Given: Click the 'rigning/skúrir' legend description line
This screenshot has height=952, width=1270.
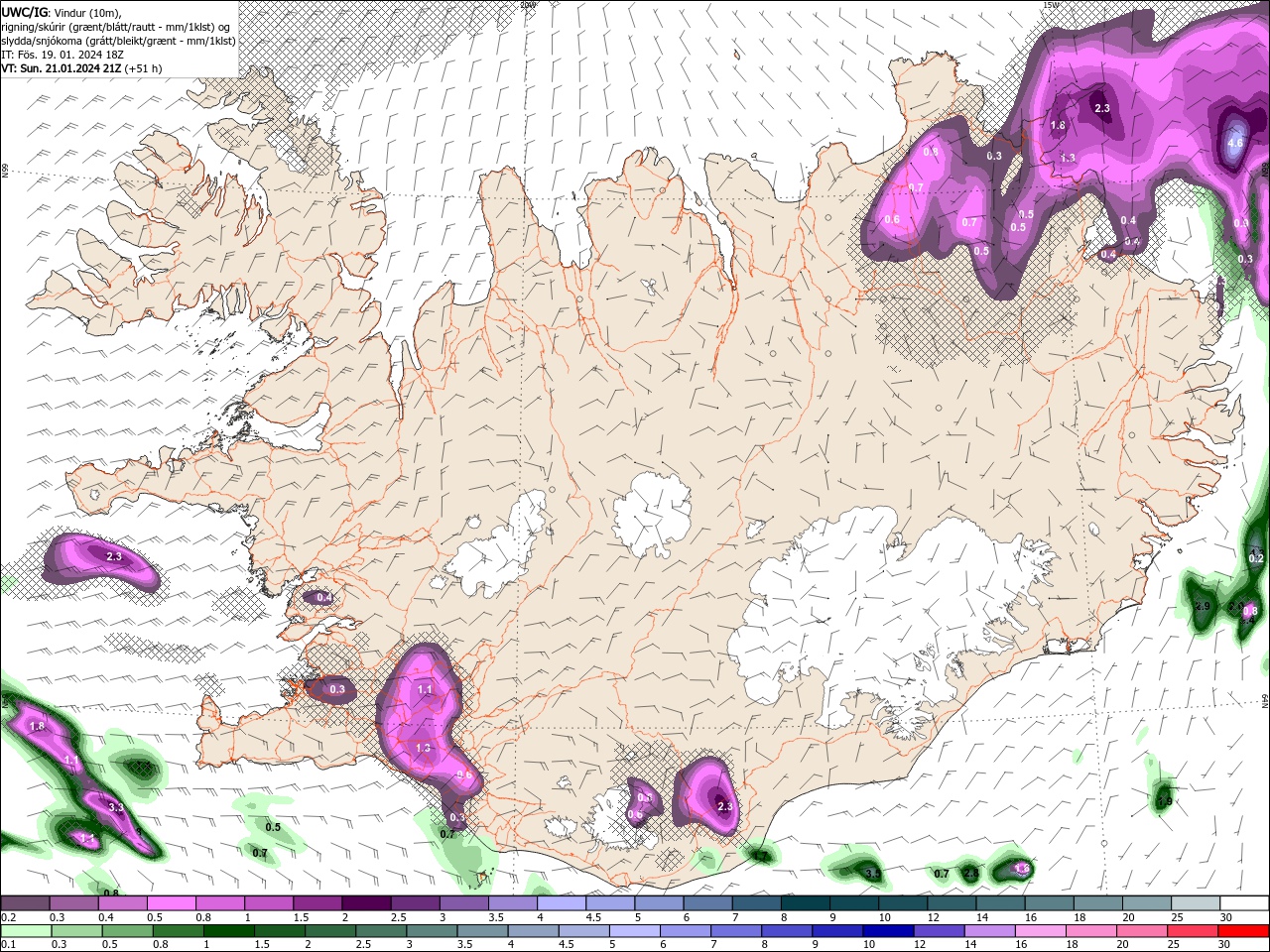Looking at the screenshot, I should click(x=117, y=26).
